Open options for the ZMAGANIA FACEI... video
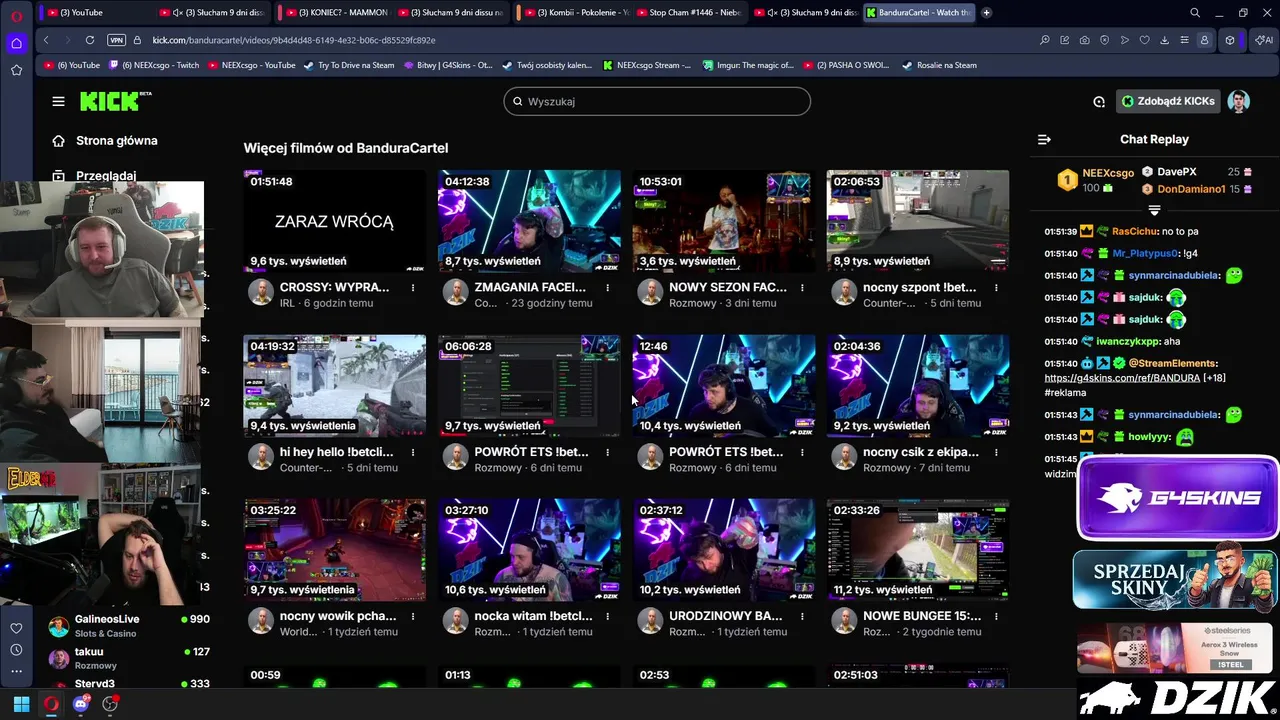The image size is (1280, 720). pyautogui.click(x=607, y=287)
